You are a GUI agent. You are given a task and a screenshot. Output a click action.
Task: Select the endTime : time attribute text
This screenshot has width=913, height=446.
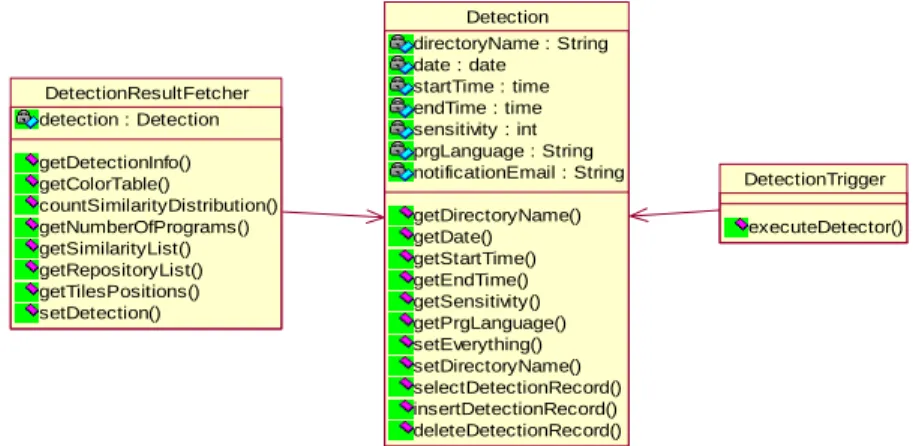tap(478, 108)
